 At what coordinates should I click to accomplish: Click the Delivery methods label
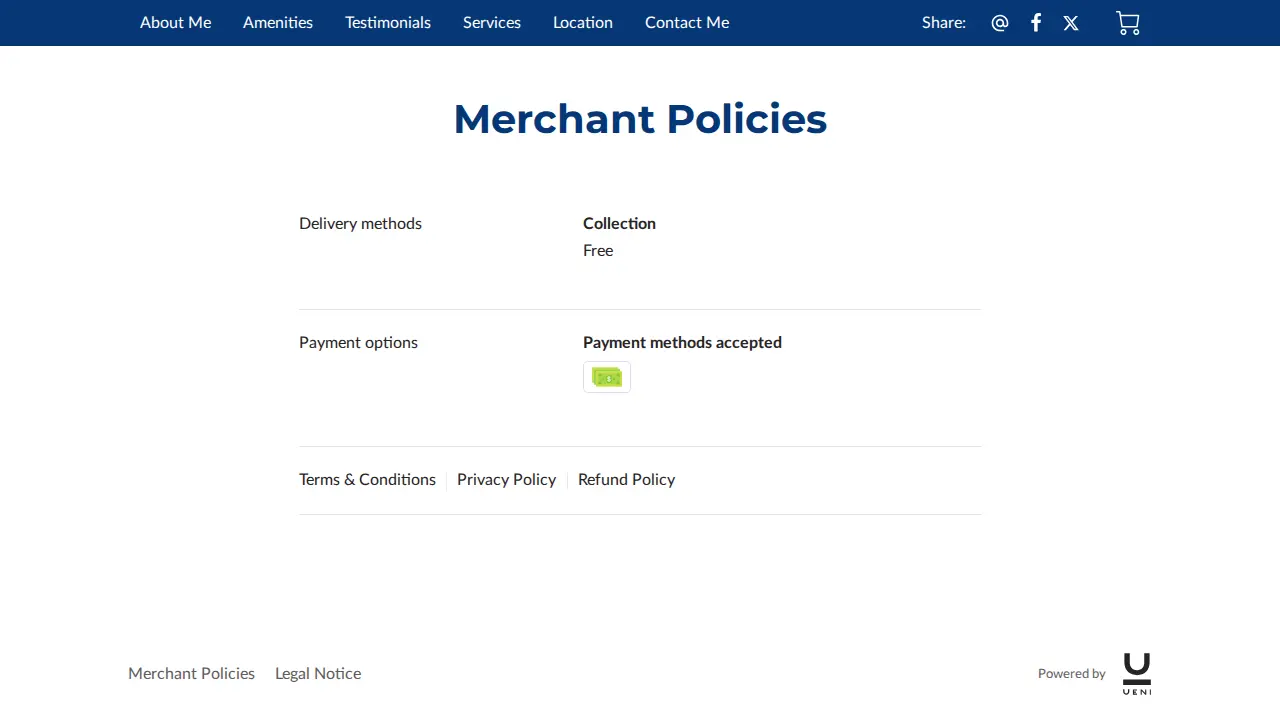tap(361, 224)
